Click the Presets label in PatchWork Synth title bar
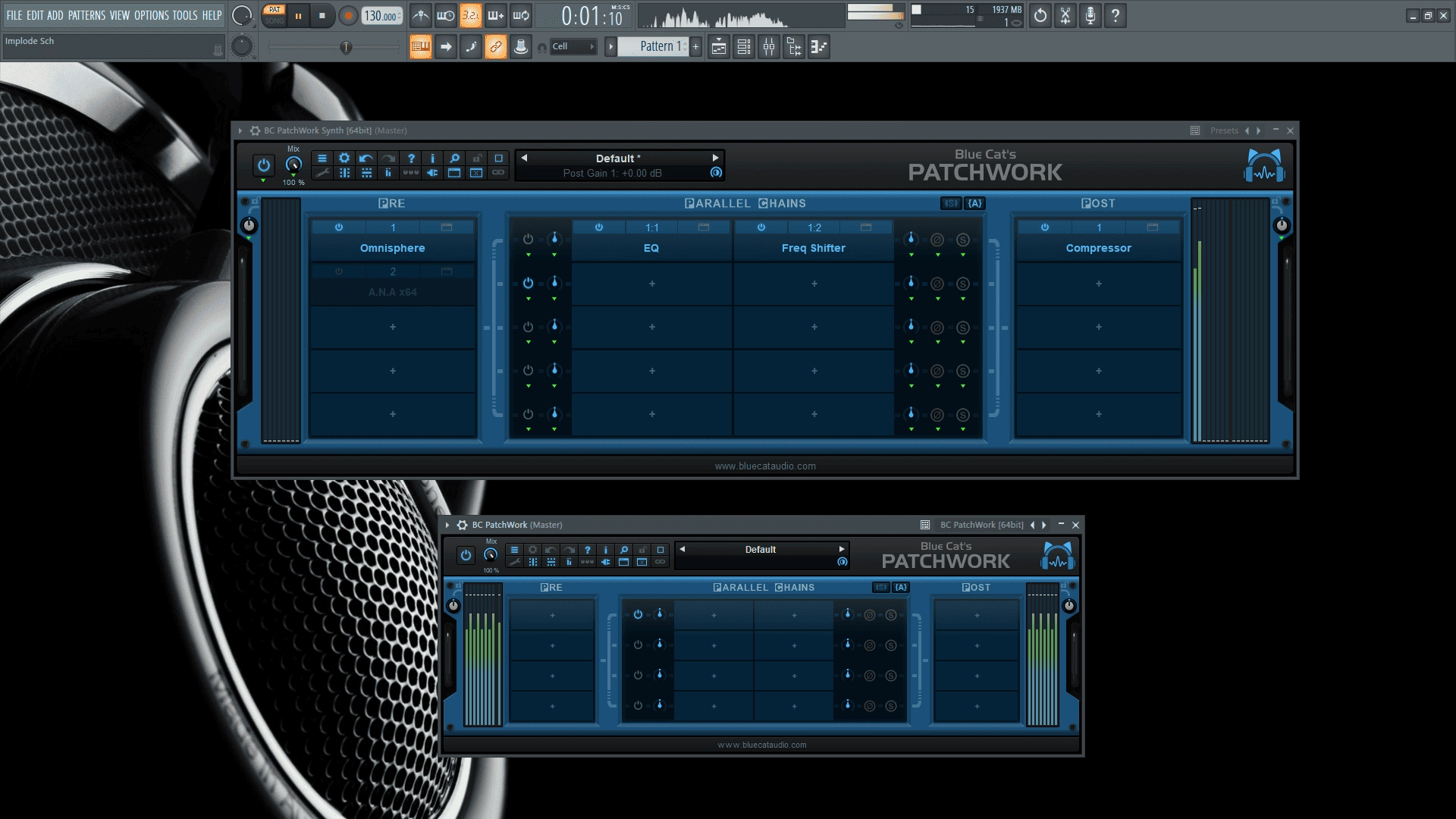The width and height of the screenshot is (1456, 819). pyautogui.click(x=1224, y=130)
